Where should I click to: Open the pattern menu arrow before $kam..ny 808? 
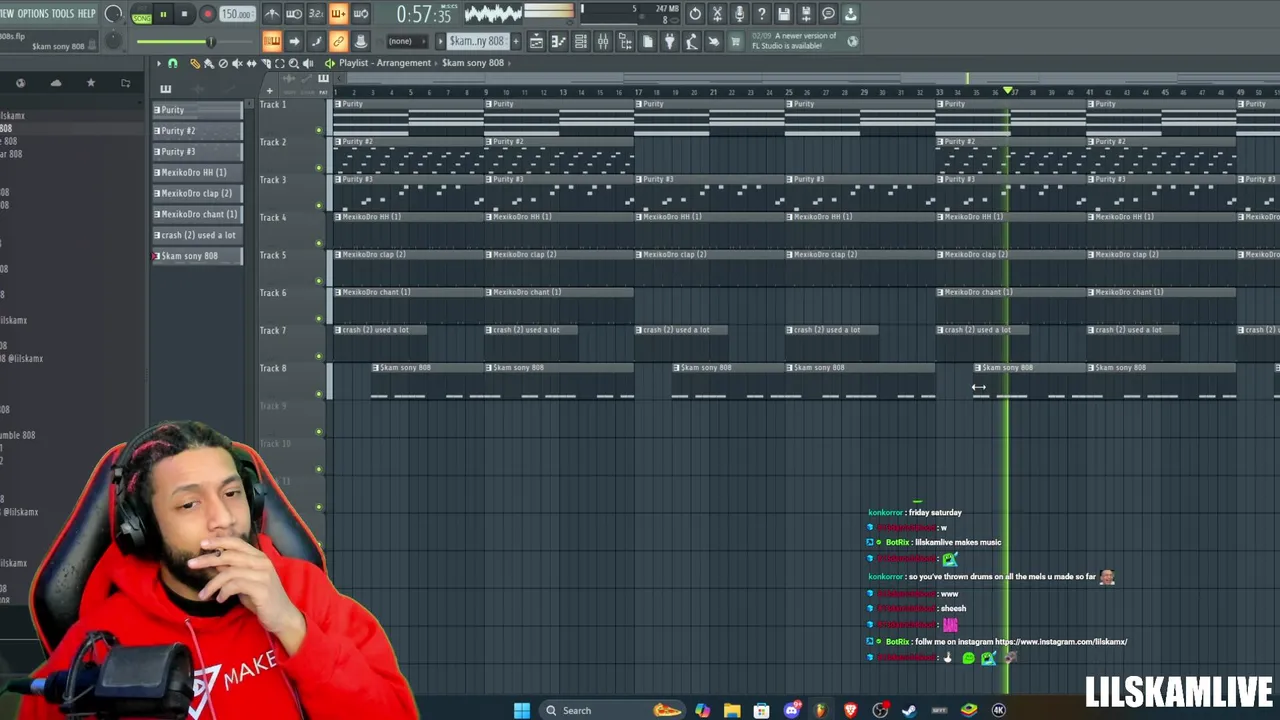(x=440, y=41)
